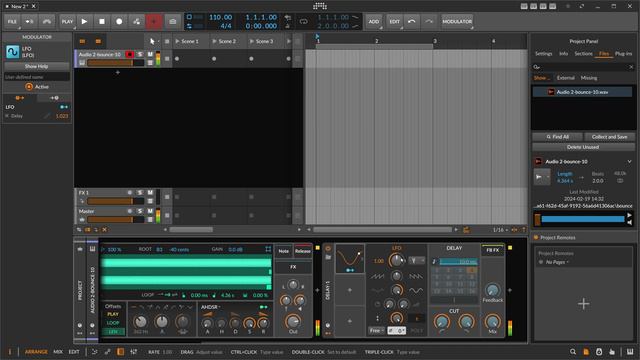Adjust Audio 2-bounce-10 volume slider

[x=116, y=63]
